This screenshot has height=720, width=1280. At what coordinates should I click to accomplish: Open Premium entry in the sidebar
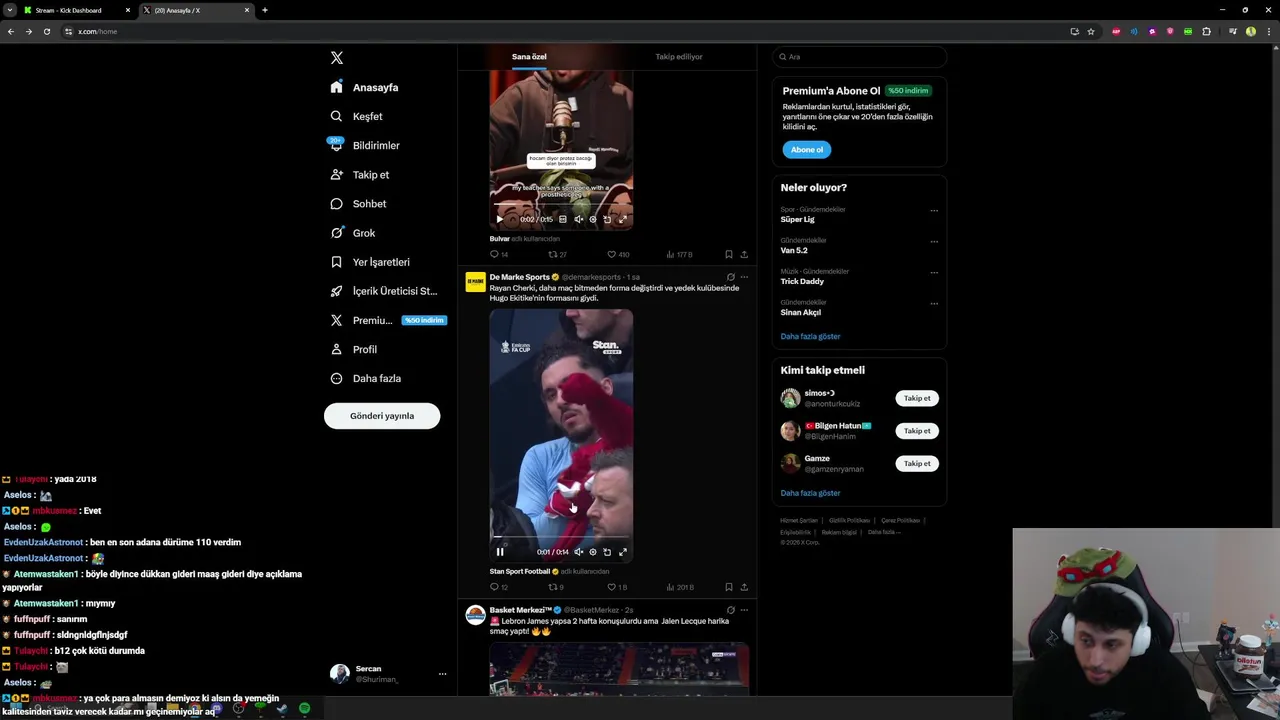(388, 320)
